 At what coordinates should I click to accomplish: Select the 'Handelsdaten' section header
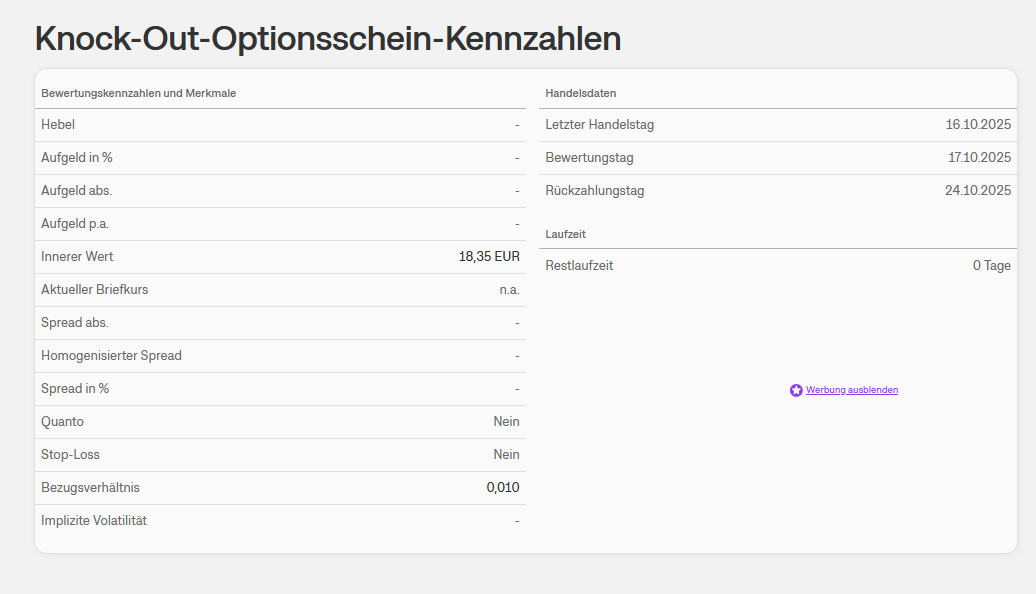pos(581,93)
